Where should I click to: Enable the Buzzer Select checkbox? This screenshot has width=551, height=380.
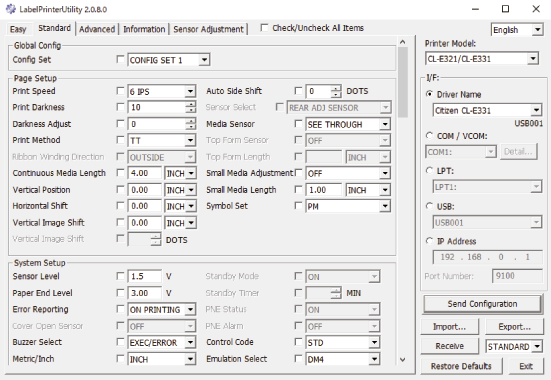tap(120, 342)
